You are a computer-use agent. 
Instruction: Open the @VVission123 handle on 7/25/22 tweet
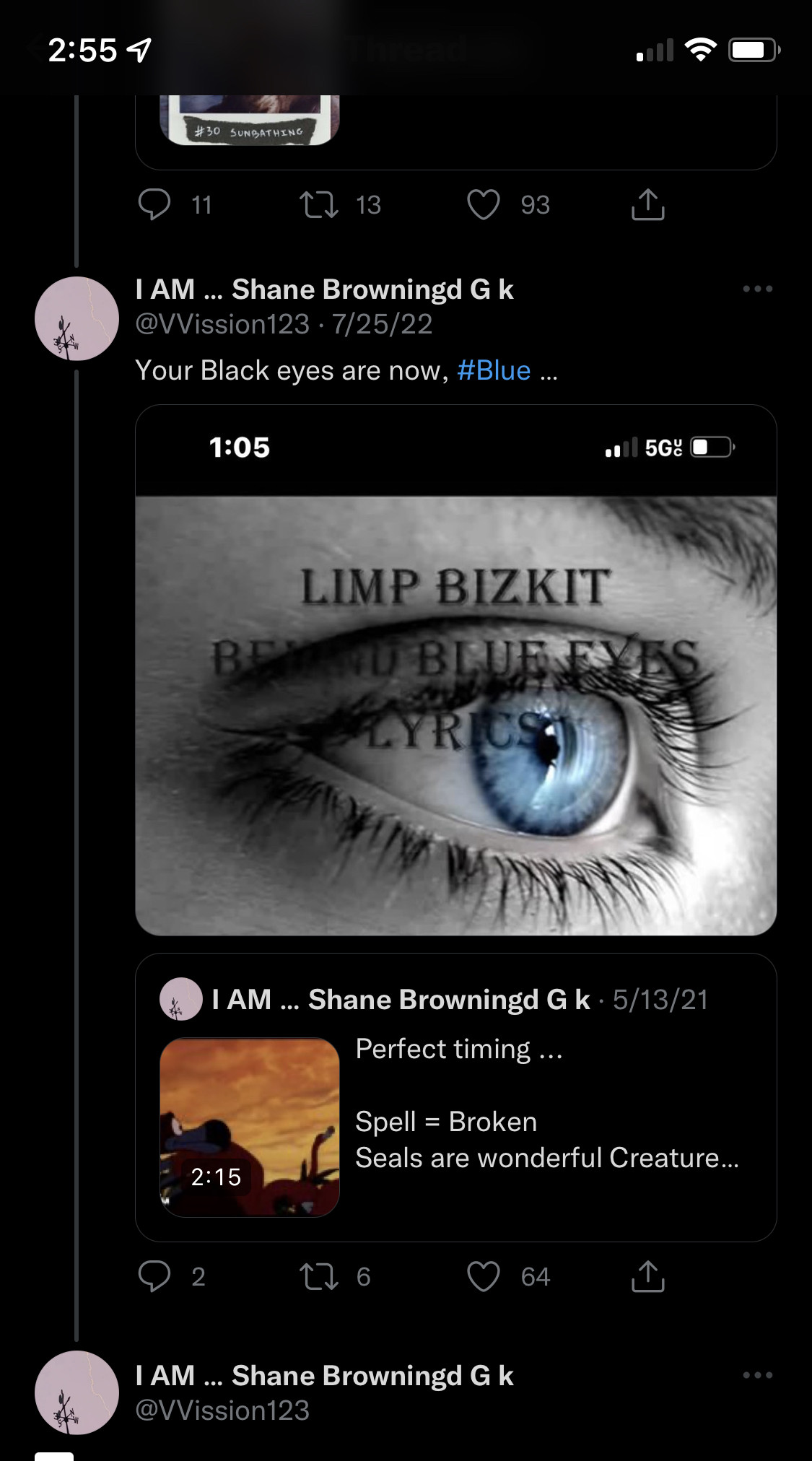tap(222, 324)
